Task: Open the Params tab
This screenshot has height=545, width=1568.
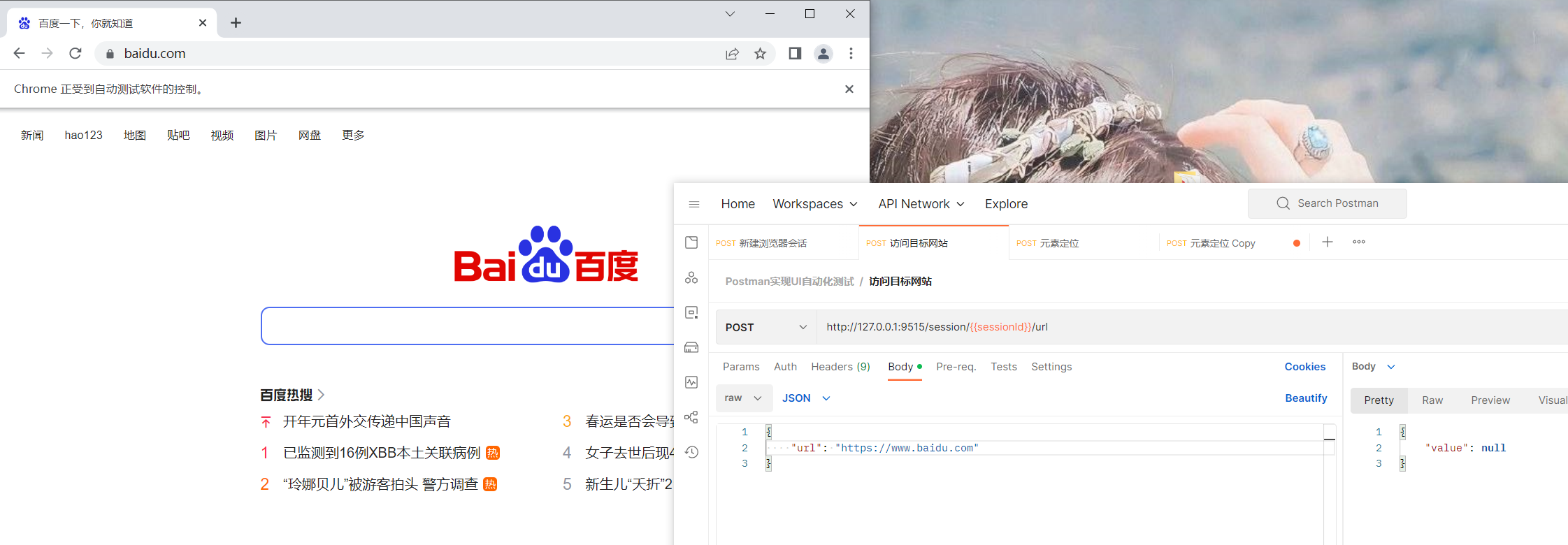Action: point(741,366)
